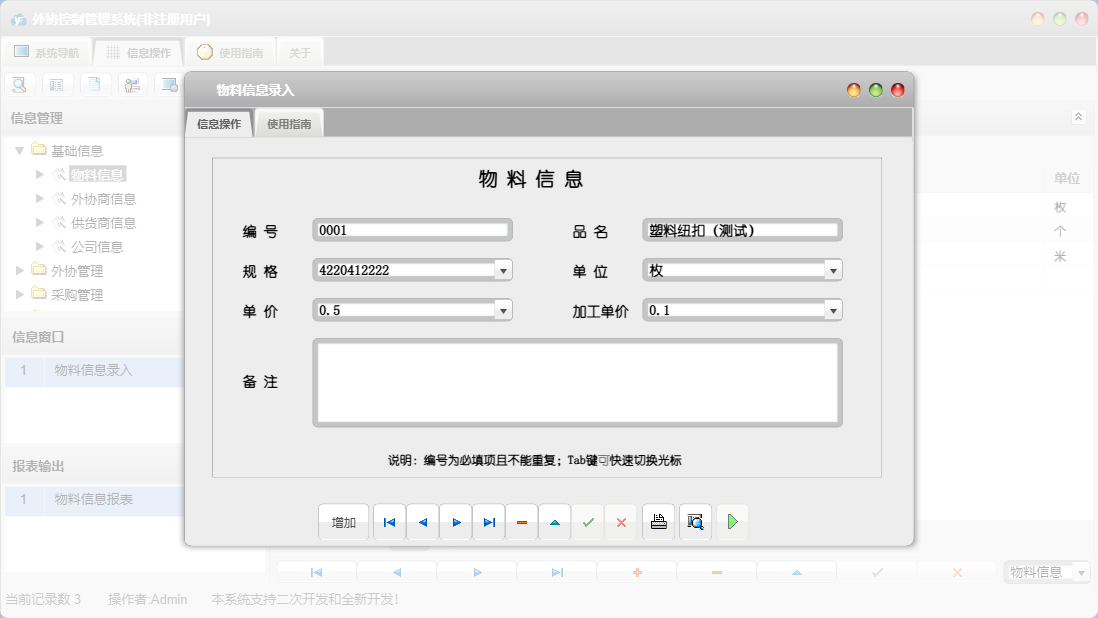Click the print icon in the dialog
The image size is (1098, 618).
point(658,521)
